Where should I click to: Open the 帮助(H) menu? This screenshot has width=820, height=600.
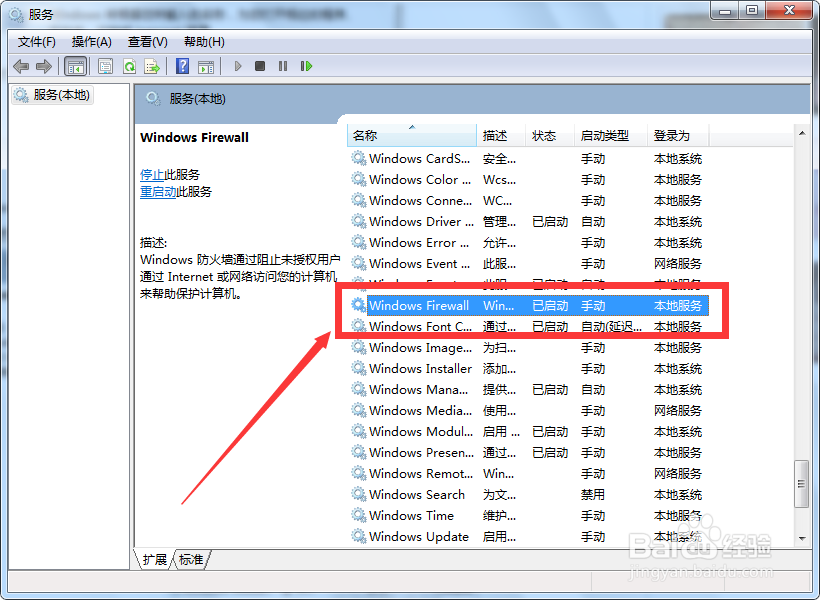(x=204, y=42)
